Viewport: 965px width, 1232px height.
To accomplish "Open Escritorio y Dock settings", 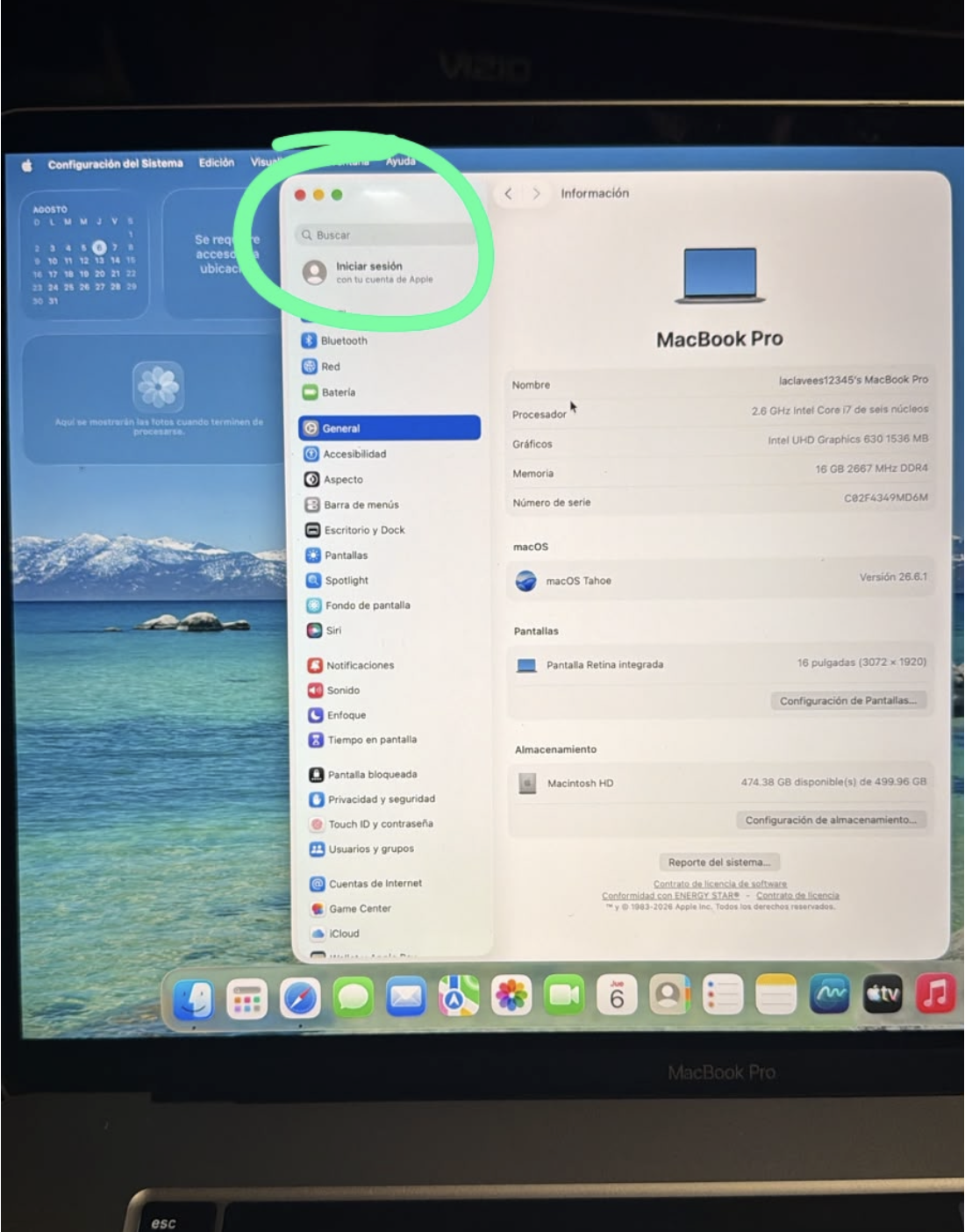I will point(355,530).
